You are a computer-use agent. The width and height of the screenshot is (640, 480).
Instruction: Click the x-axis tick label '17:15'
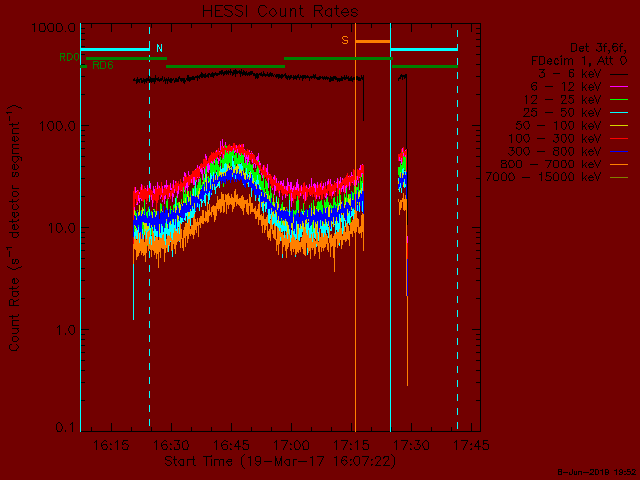[351, 445]
